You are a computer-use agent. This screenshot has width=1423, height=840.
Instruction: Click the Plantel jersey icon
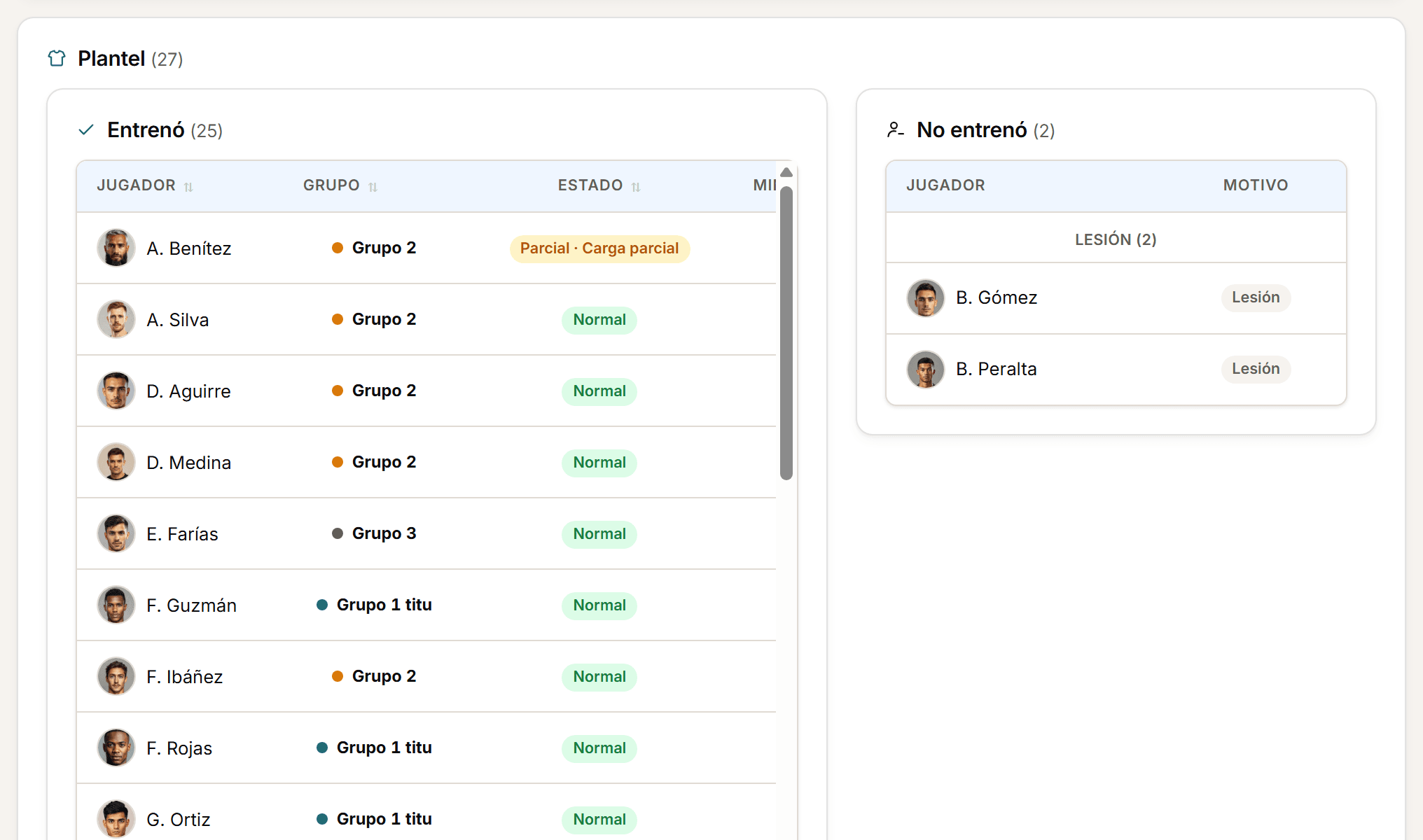[57, 58]
